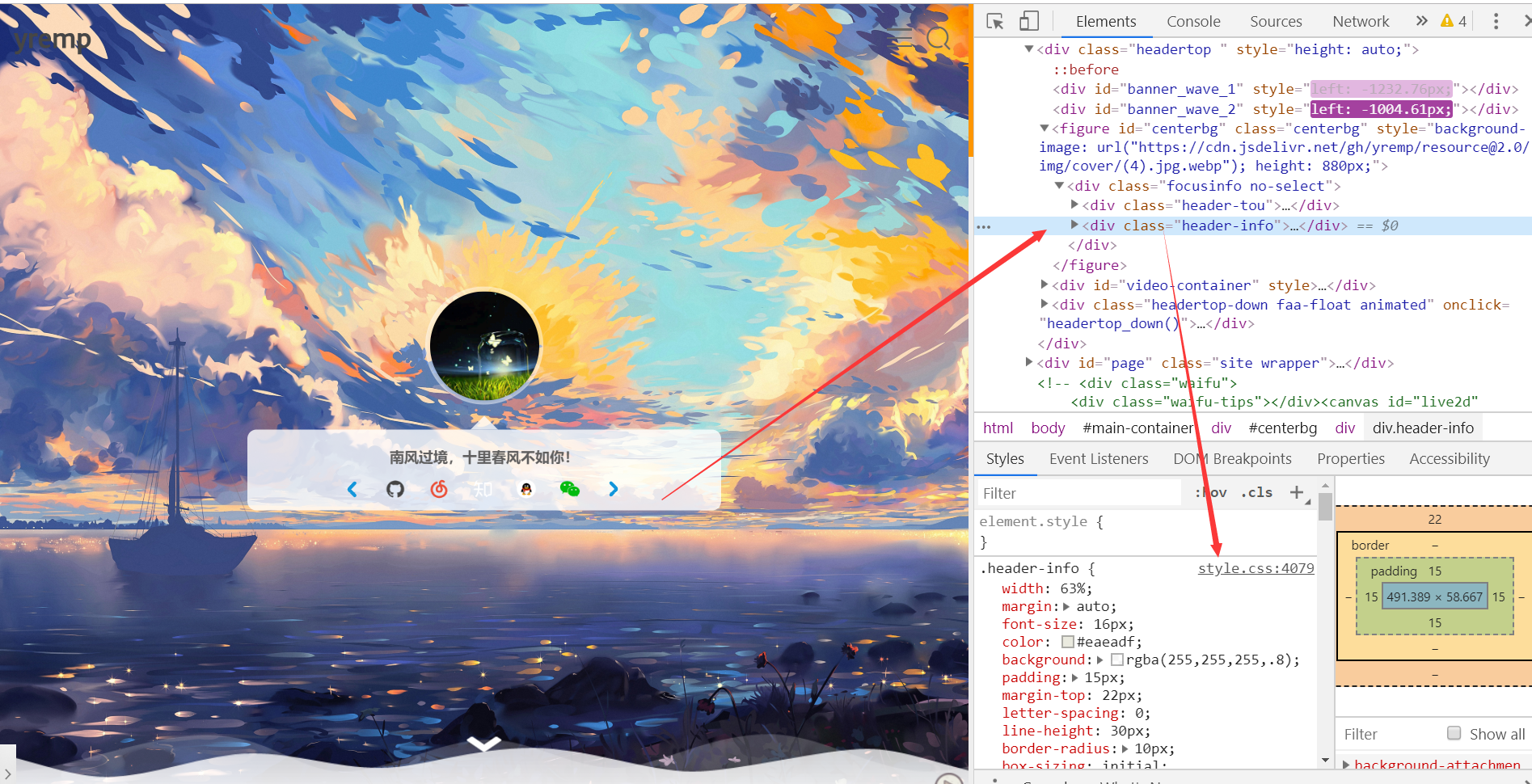The width and height of the screenshot is (1532, 784).
Task: Click the Zhihu 知 icon
Action: tap(483, 489)
